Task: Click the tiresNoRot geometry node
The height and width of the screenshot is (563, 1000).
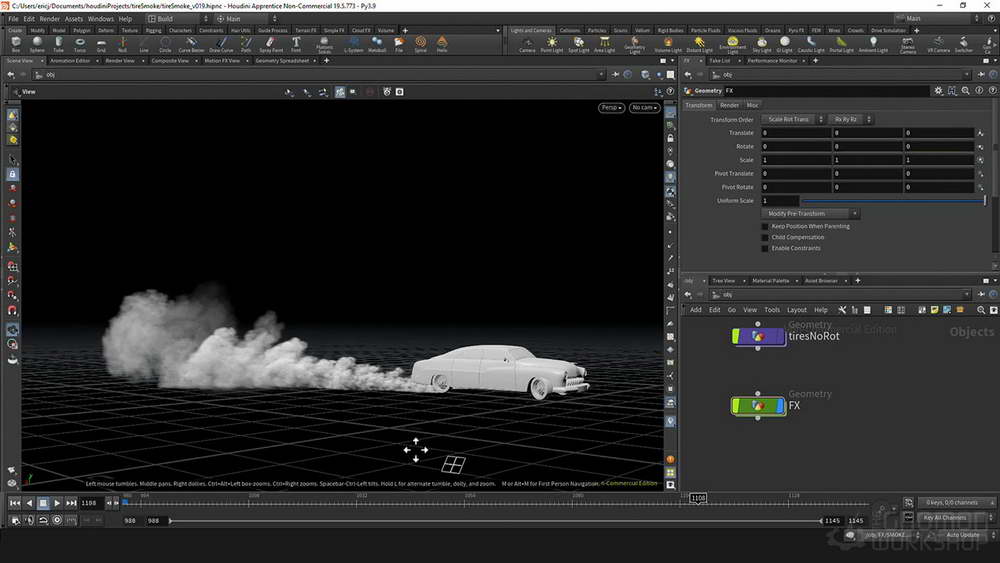Action: (758, 336)
